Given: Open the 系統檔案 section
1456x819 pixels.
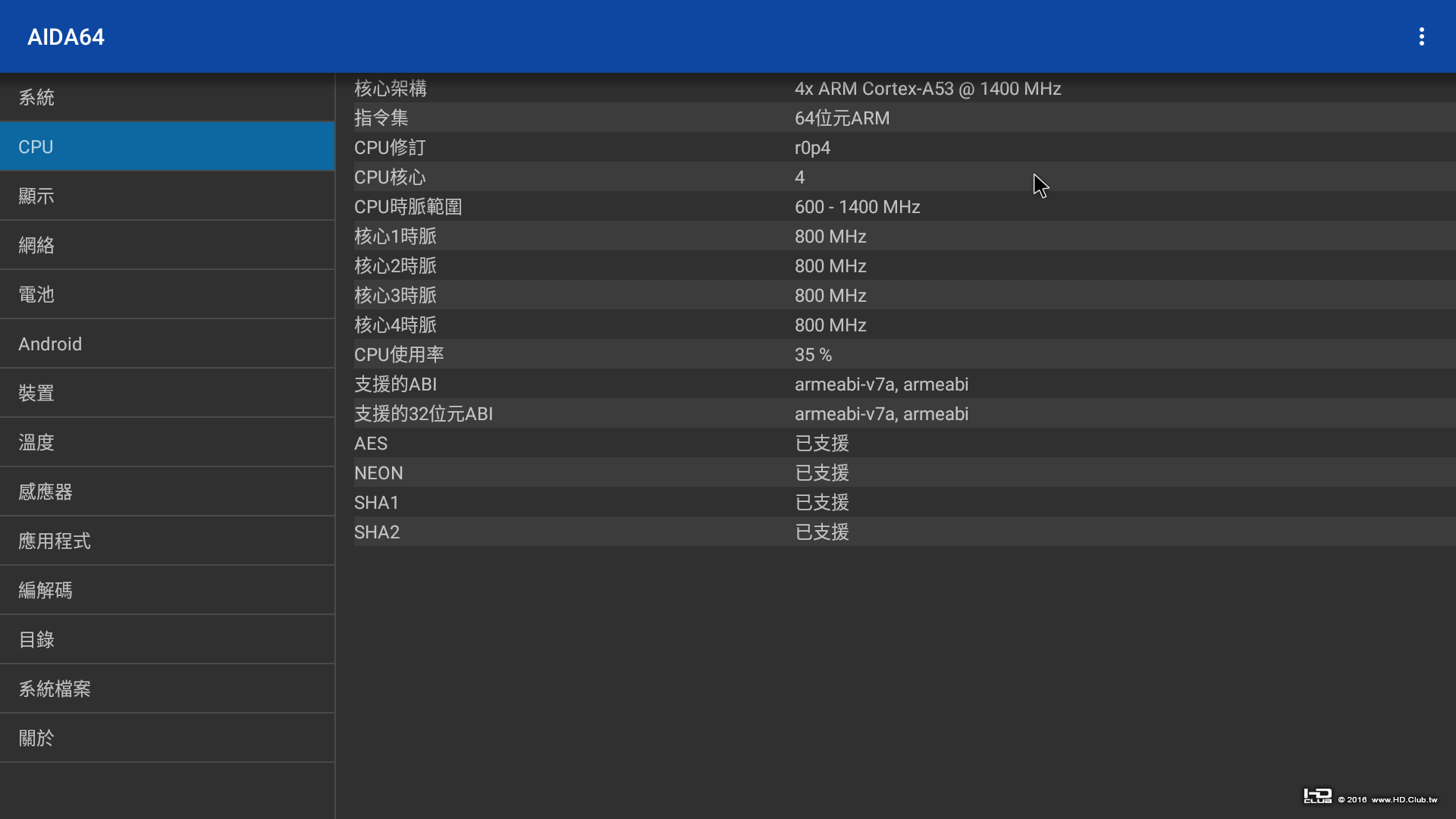Looking at the screenshot, I should 167,689.
